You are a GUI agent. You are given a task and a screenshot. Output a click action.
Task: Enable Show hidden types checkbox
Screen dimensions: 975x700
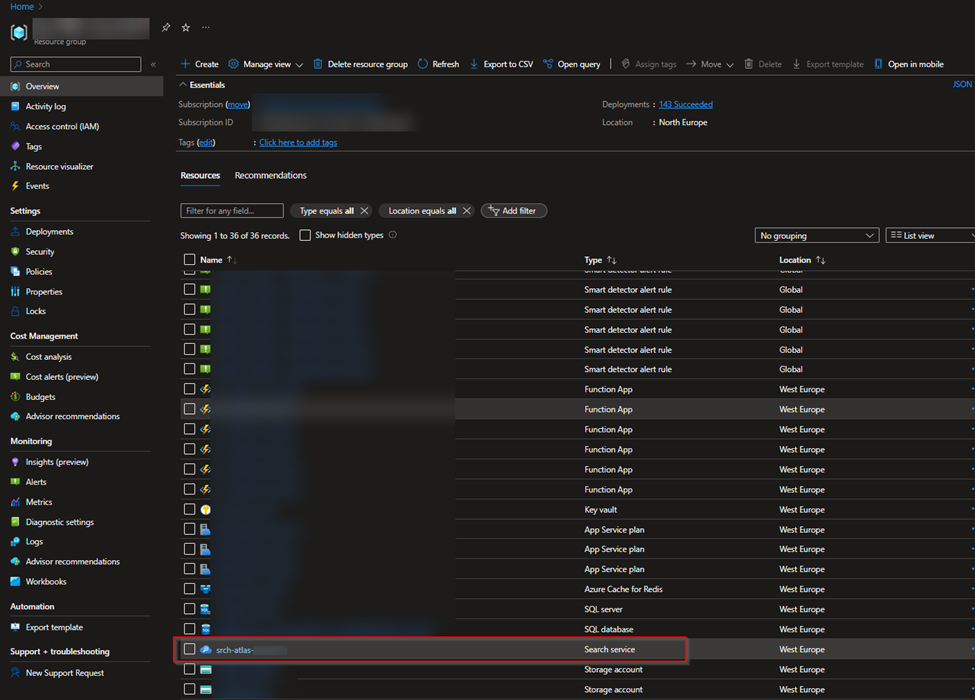click(x=305, y=236)
